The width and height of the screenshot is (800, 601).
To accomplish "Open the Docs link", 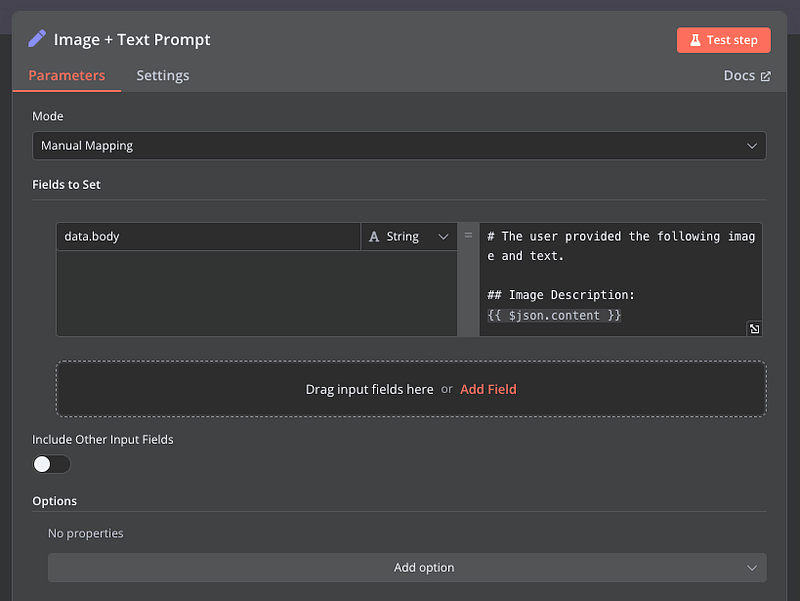I will [x=739, y=76].
